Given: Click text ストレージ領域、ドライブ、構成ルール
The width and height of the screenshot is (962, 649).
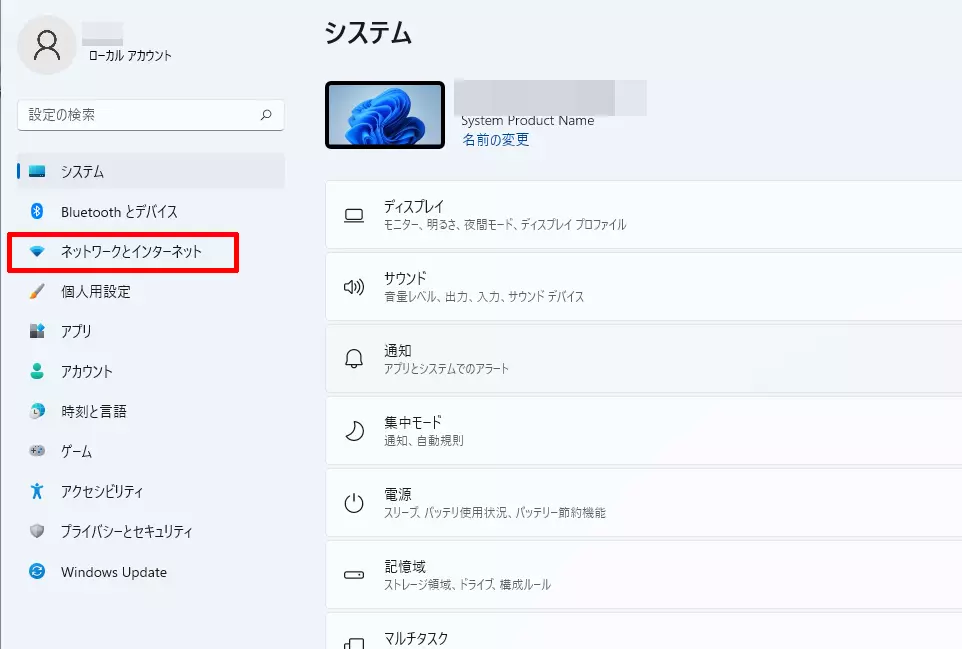Looking at the screenshot, I should pos(468,585).
